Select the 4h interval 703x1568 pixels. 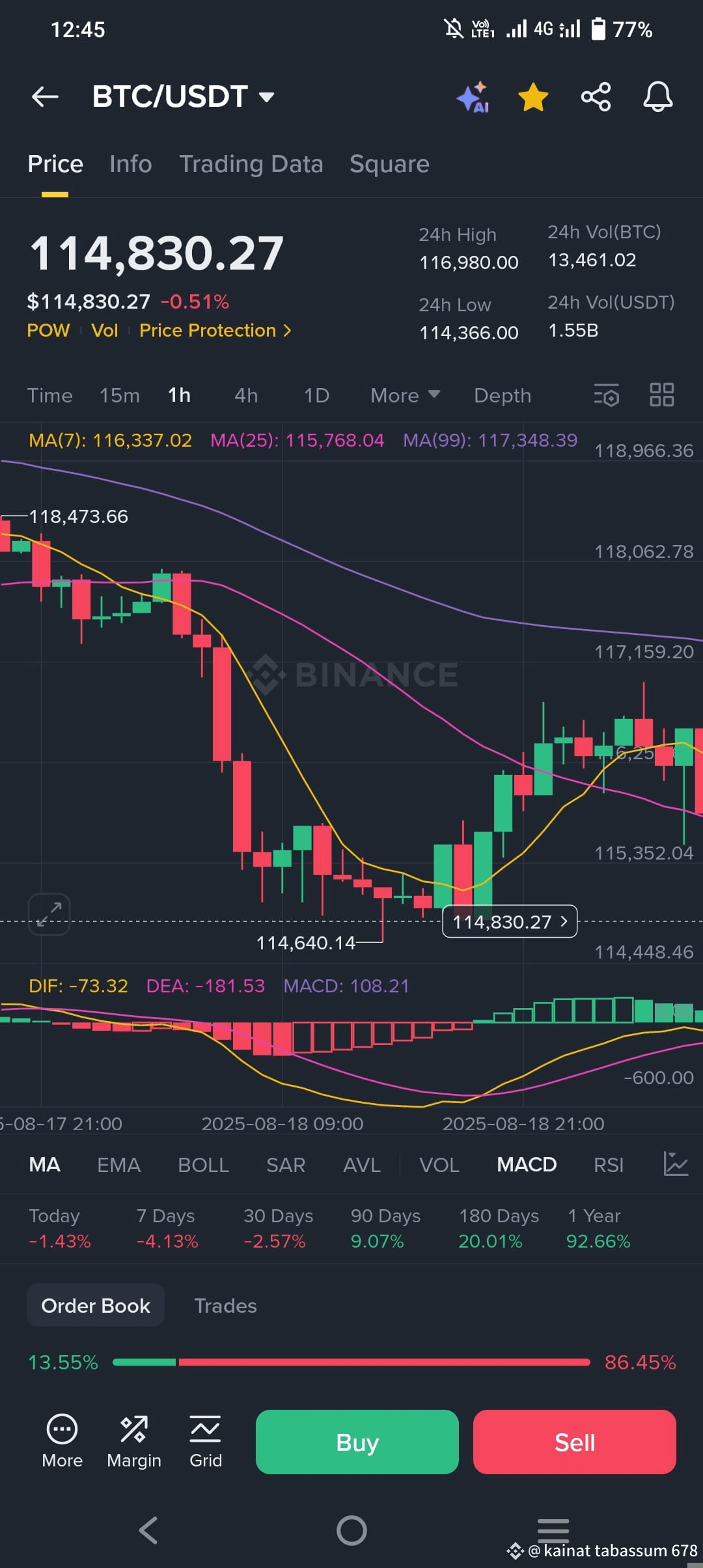[x=246, y=395]
